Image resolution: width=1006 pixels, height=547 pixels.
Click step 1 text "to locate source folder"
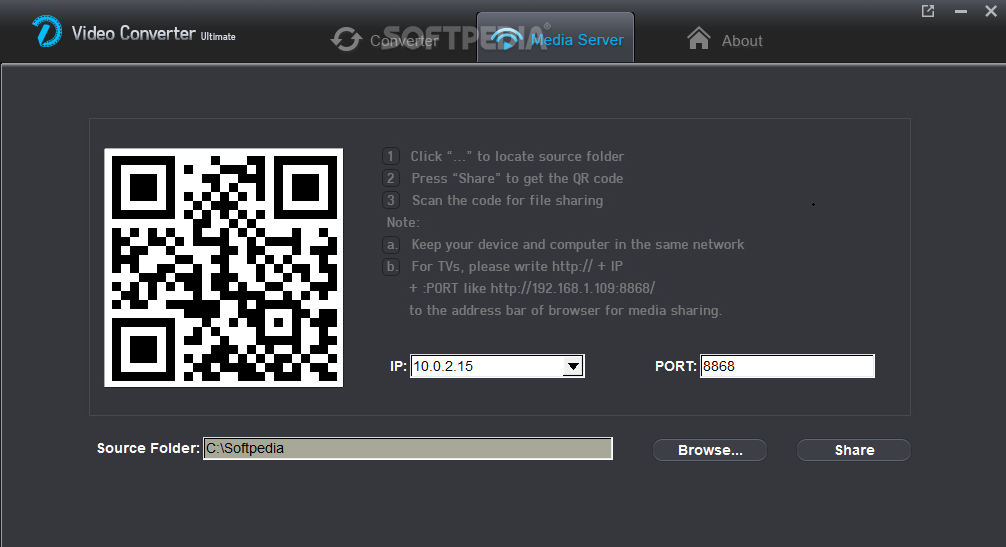click(550, 156)
